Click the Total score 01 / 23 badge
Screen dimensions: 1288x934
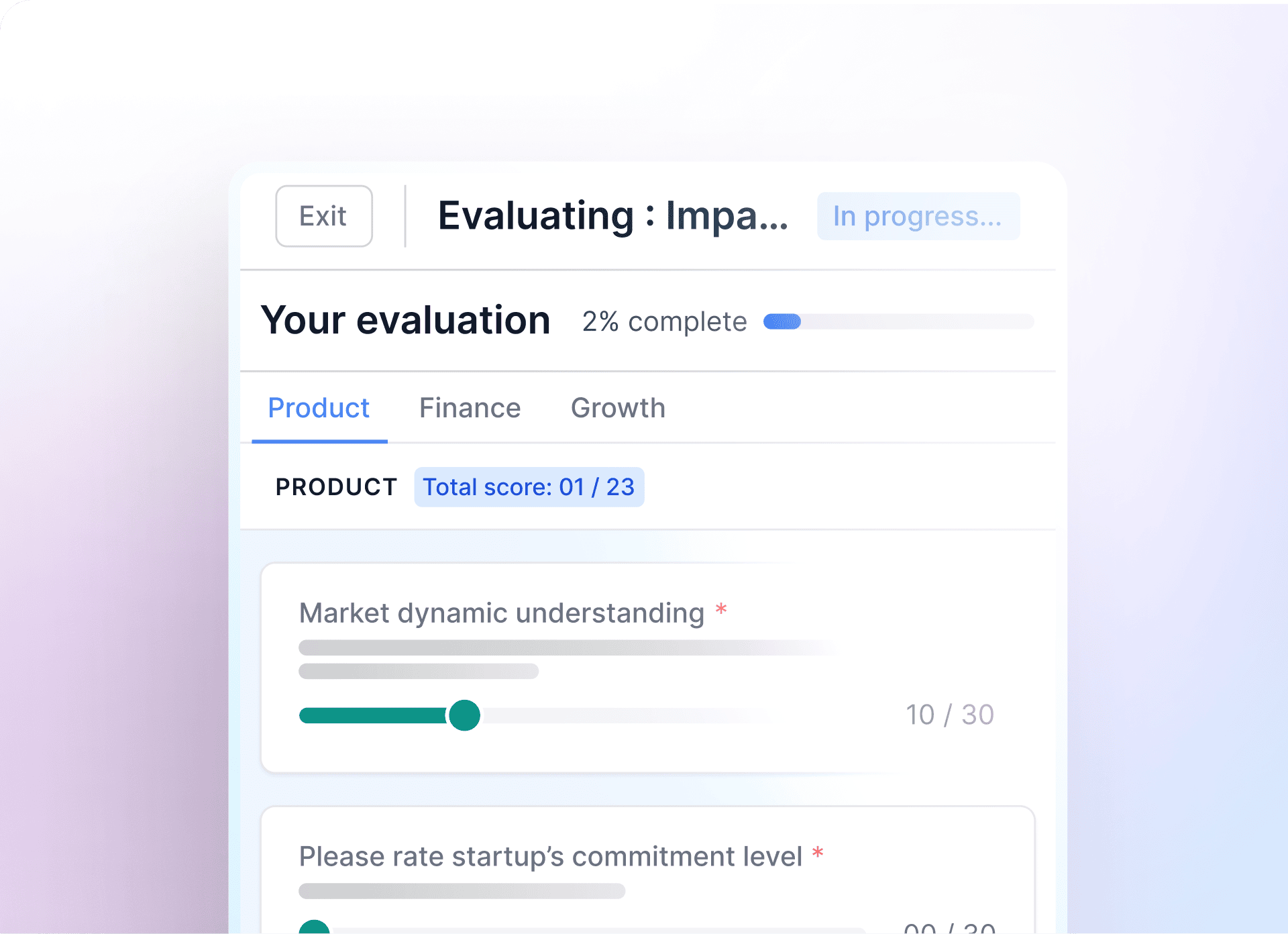coord(529,487)
